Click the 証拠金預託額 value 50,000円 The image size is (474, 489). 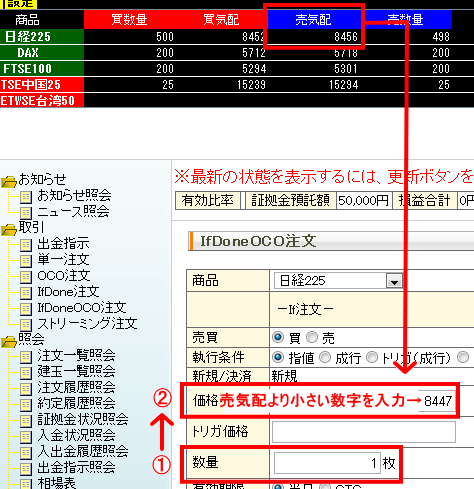364,200
